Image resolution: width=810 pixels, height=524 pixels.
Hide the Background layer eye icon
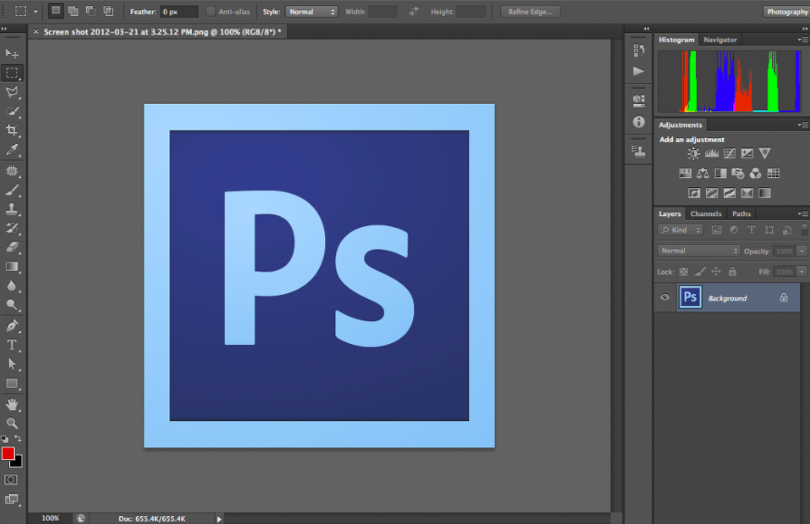(665, 297)
